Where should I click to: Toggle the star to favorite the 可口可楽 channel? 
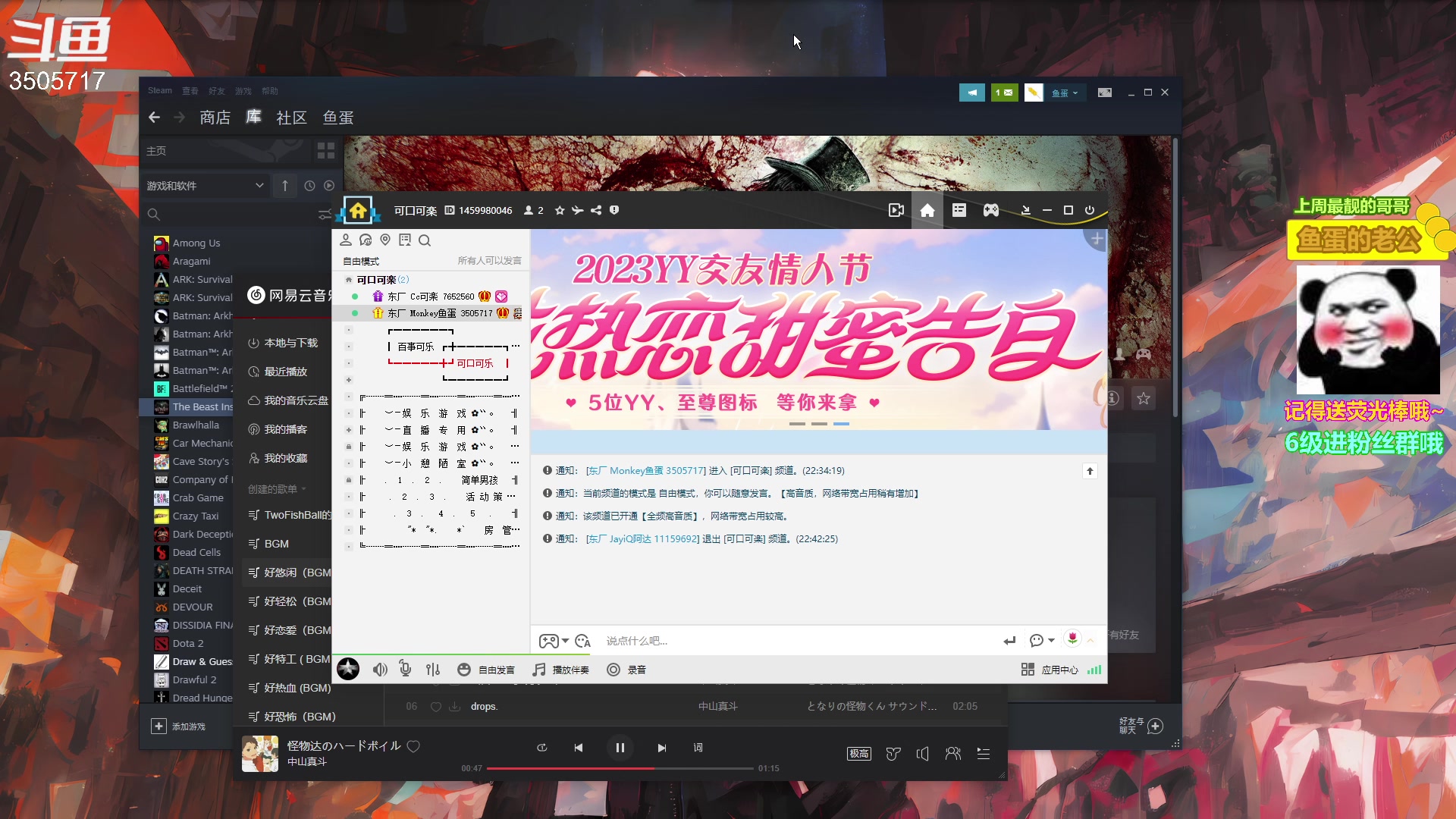(560, 210)
